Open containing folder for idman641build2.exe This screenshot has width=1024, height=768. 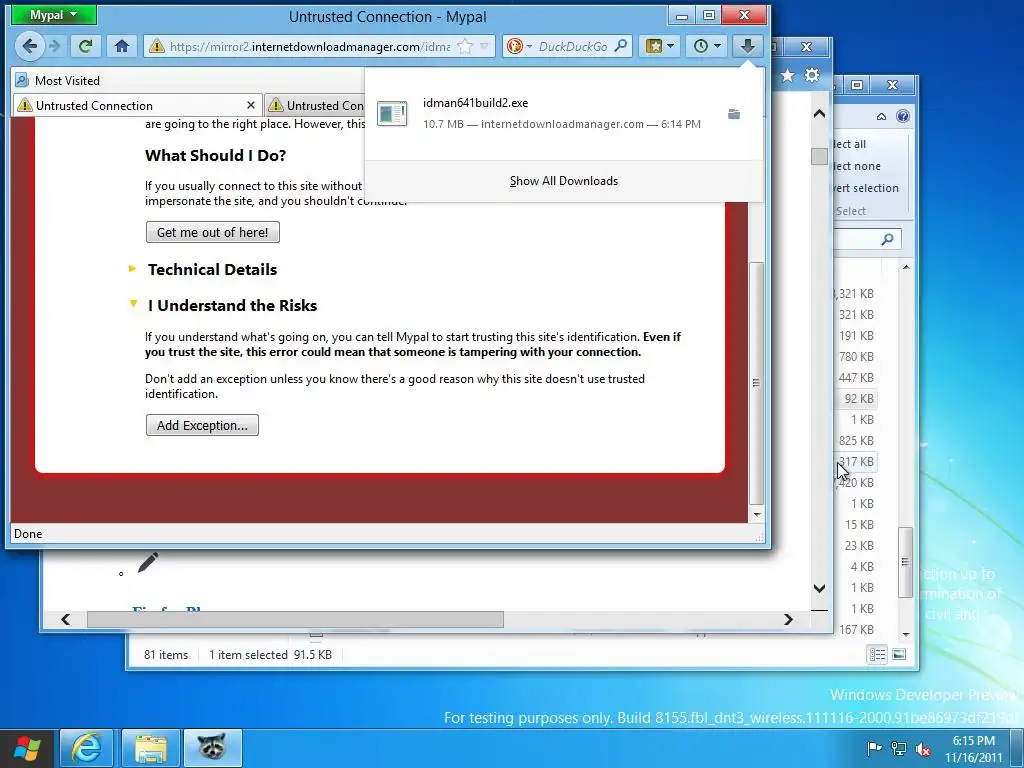(734, 114)
